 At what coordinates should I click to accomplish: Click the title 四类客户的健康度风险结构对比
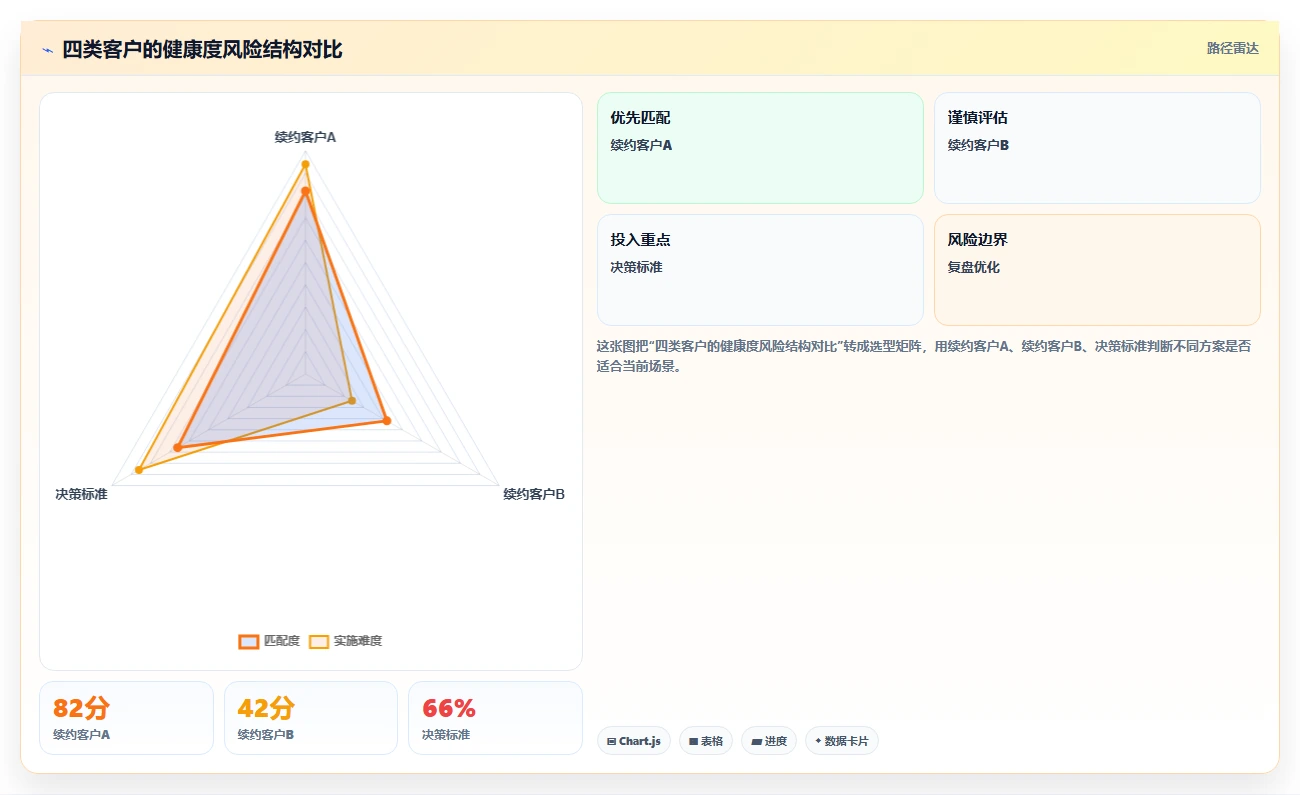coord(202,49)
